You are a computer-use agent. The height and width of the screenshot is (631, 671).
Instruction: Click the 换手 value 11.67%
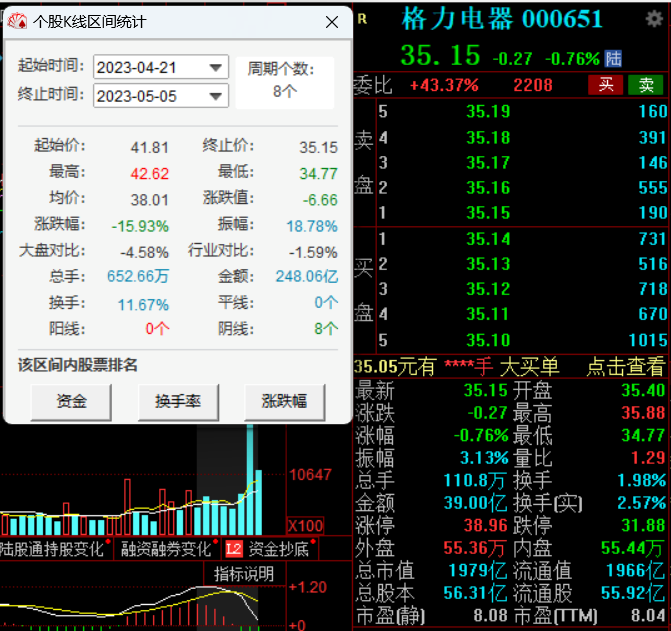[143, 305]
